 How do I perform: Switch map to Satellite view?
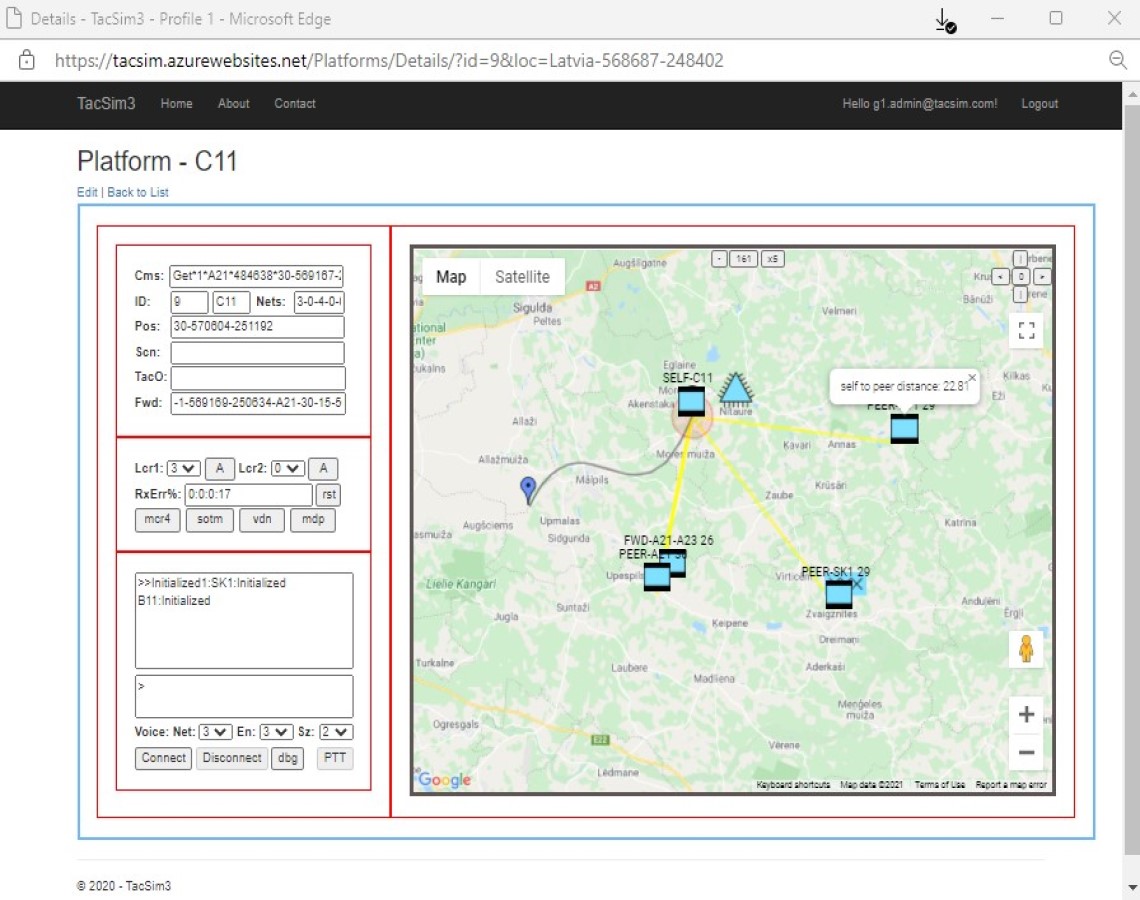coord(522,277)
